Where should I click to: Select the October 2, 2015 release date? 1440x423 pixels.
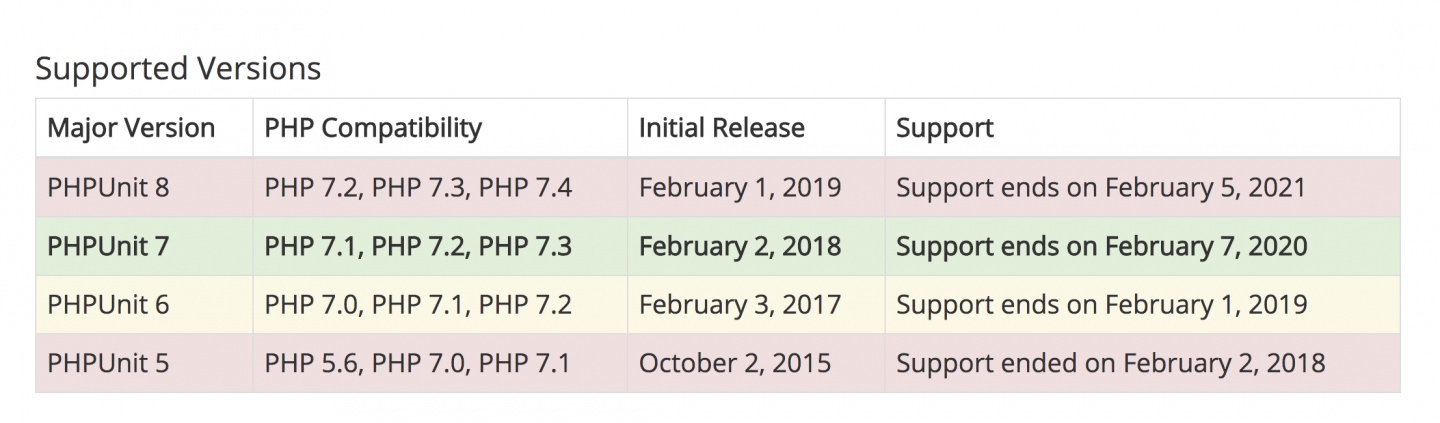(735, 363)
